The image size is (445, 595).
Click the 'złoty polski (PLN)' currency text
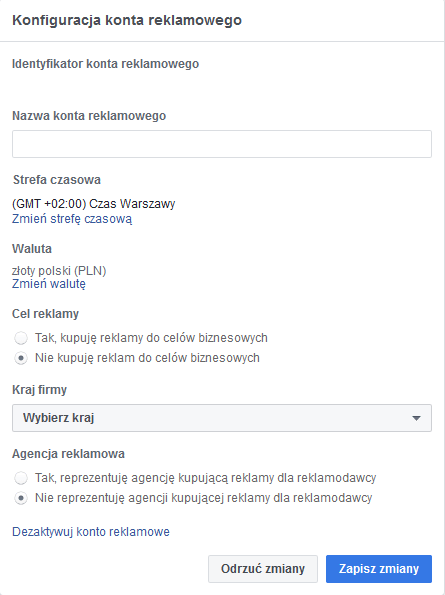(59, 271)
